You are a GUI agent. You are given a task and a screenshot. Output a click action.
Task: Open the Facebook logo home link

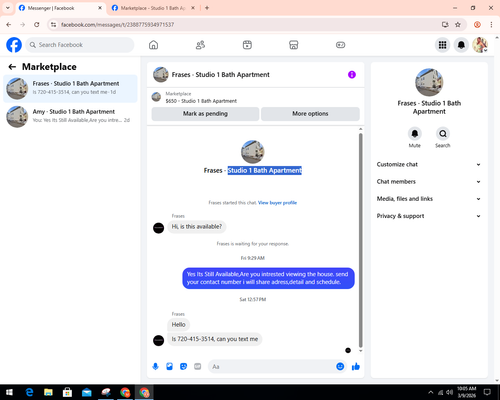pyautogui.click(x=14, y=45)
